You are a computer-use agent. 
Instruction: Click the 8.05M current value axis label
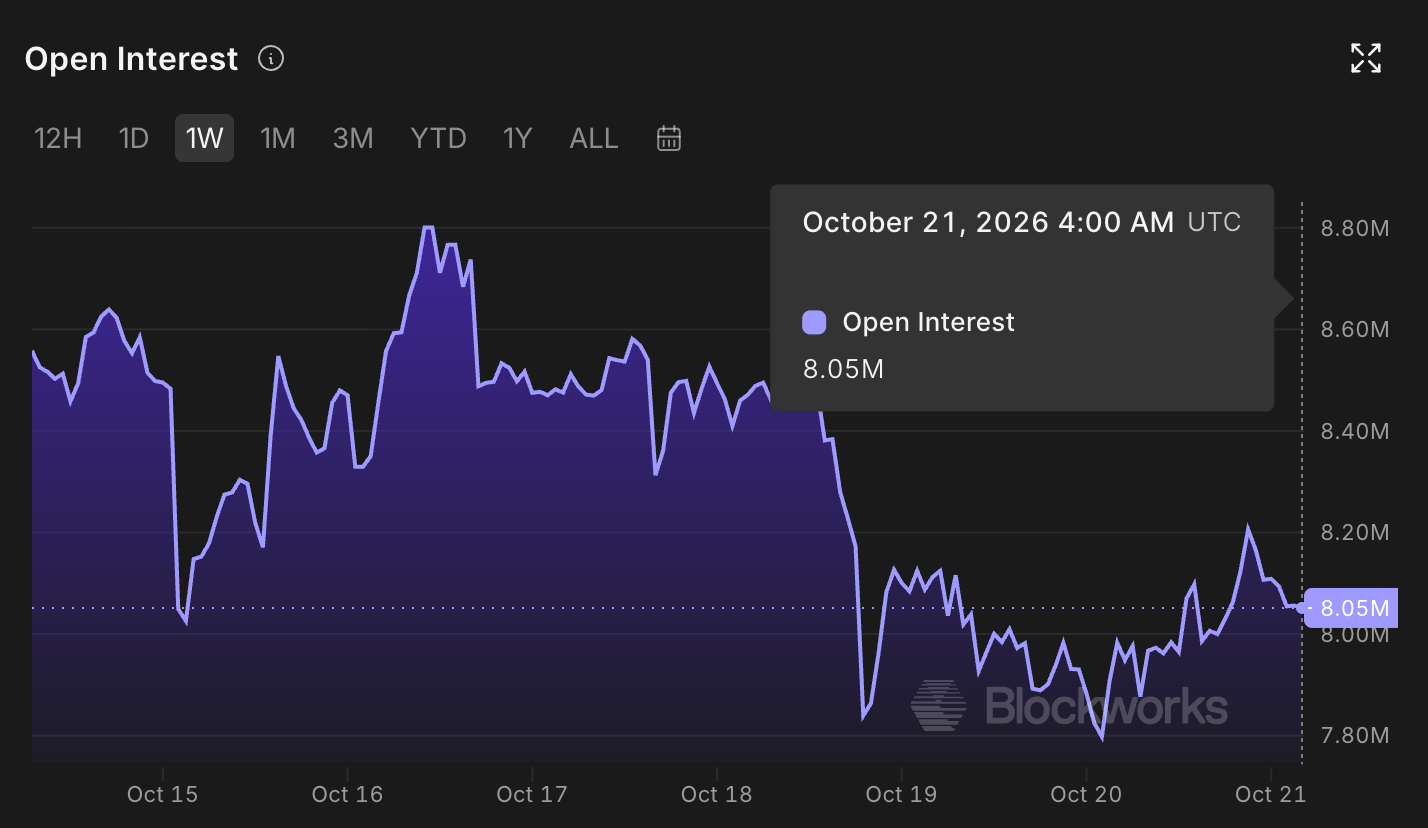point(1352,608)
